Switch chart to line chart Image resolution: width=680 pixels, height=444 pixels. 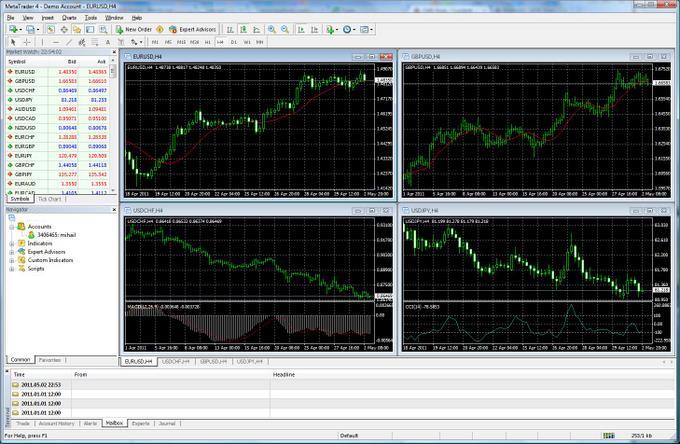257,29
